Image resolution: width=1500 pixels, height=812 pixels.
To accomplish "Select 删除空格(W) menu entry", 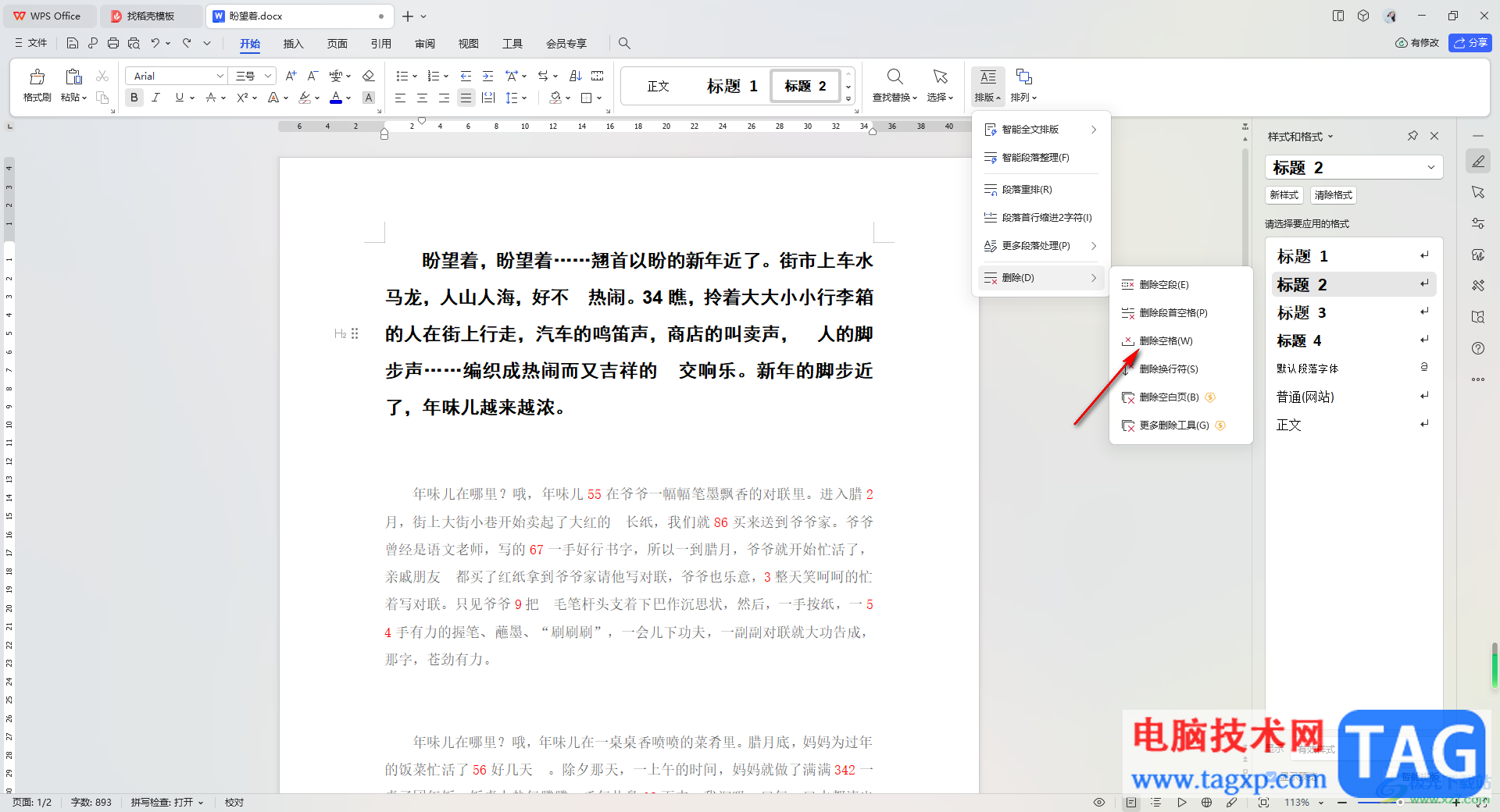I will (x=1180, y=341).
